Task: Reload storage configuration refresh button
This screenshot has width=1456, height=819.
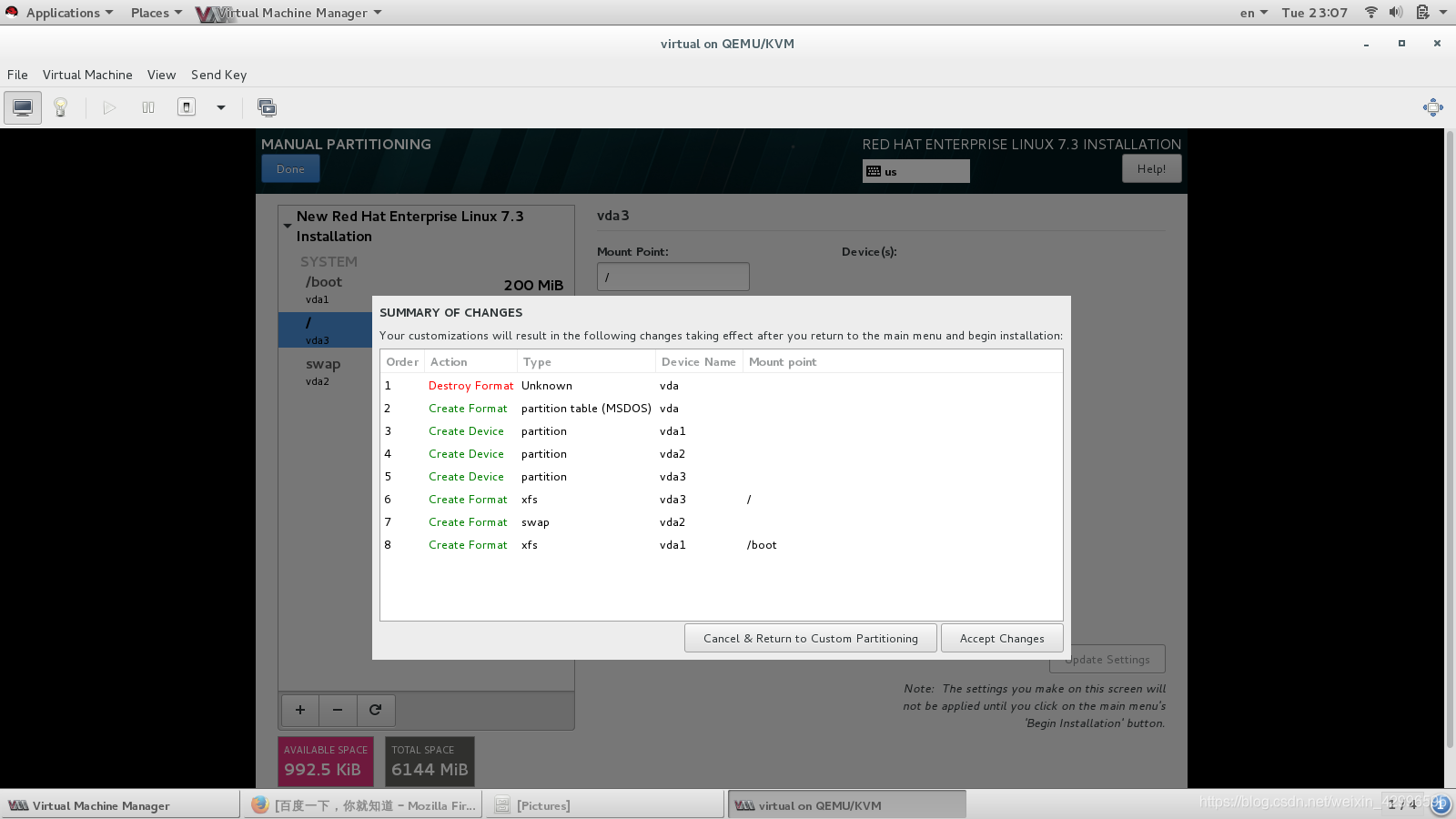Action: coord(375,710)
